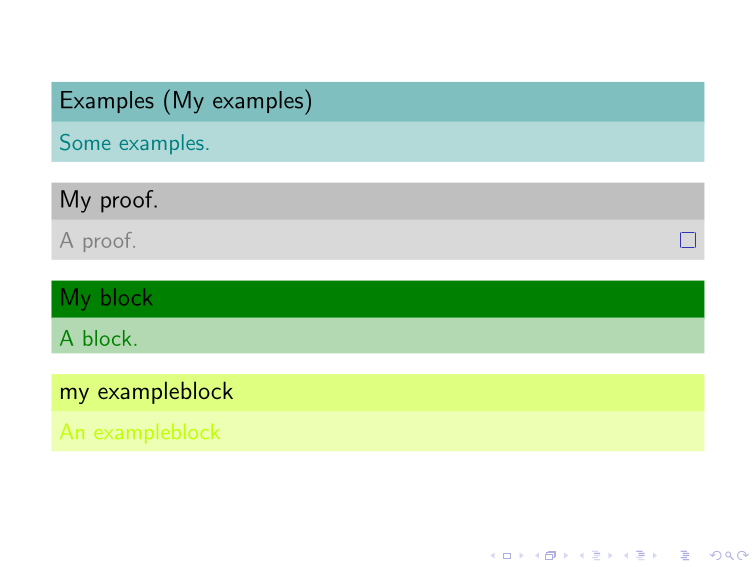Click the next section arrow

click(x=655, y=555)
